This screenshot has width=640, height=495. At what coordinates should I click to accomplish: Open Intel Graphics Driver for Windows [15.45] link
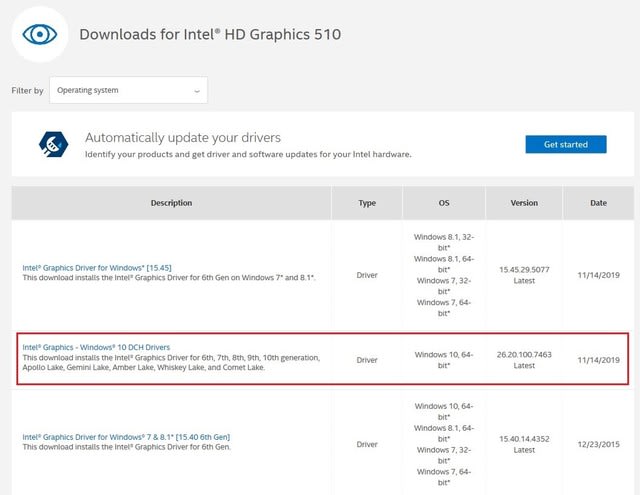click(x=97, y=268)
